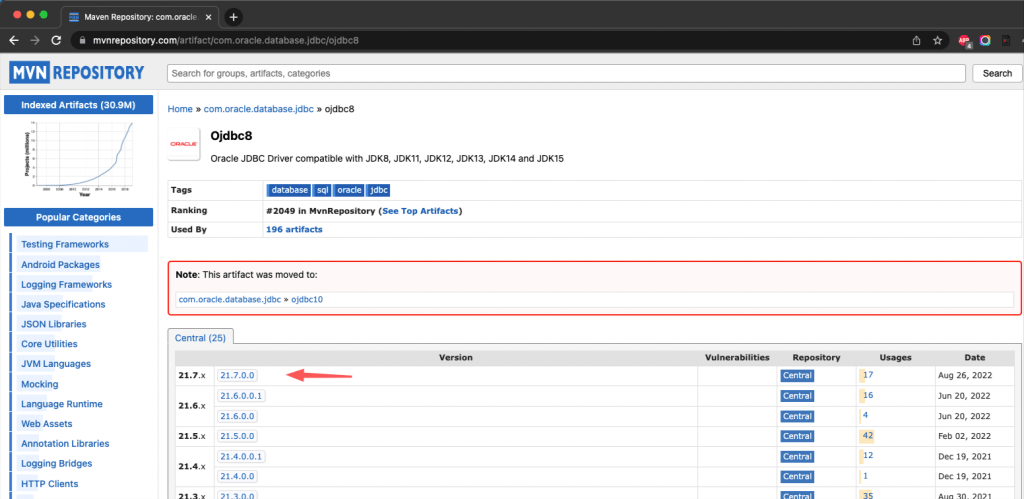This screenshot has width=1024, height=499.
Task: Go to Home breadcrumb link
Action: point(180,109)
